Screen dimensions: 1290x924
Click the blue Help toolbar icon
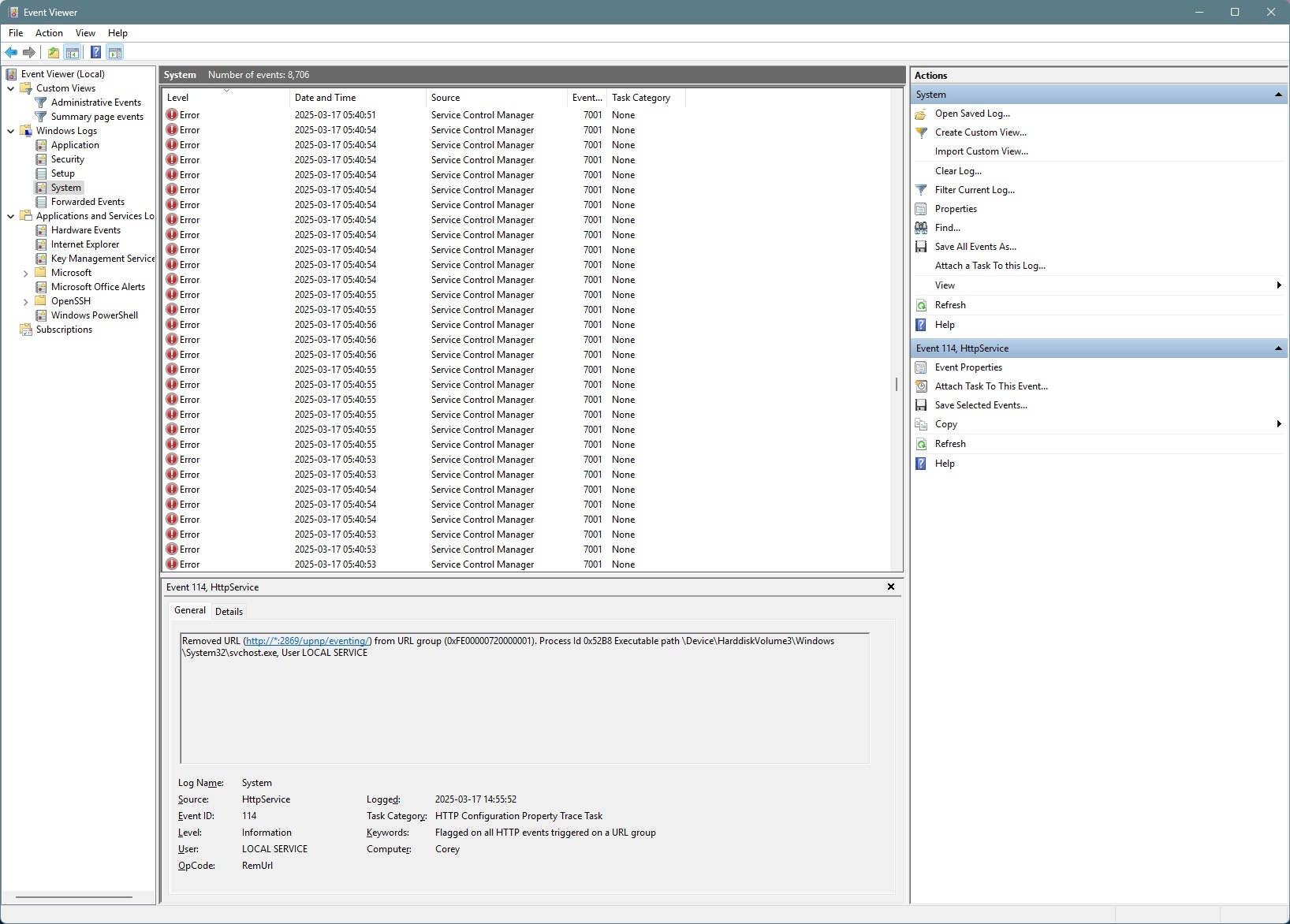[x=95, y=53]
